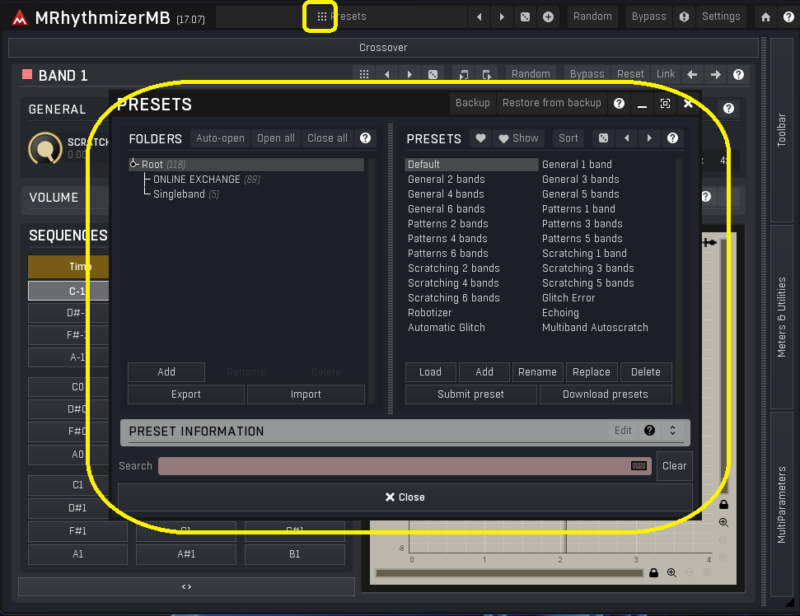This screenshot has width=800, height=616.
Task: Toggle Show favorites filter
Action: 518,139
